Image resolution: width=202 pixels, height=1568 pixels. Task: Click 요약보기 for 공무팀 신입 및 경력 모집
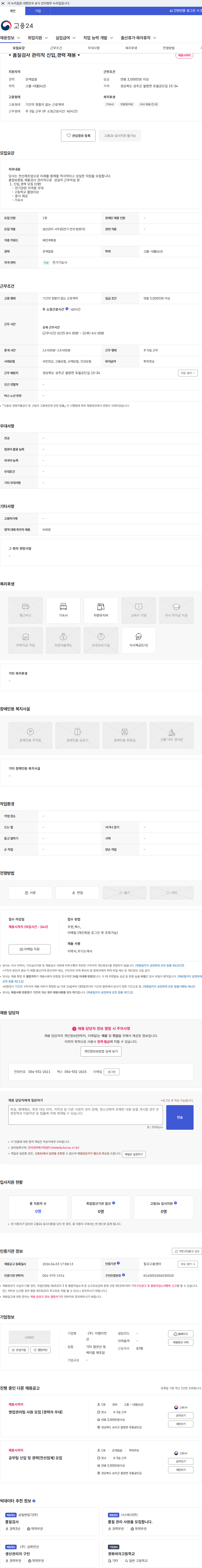click(x=181, y=1461)
